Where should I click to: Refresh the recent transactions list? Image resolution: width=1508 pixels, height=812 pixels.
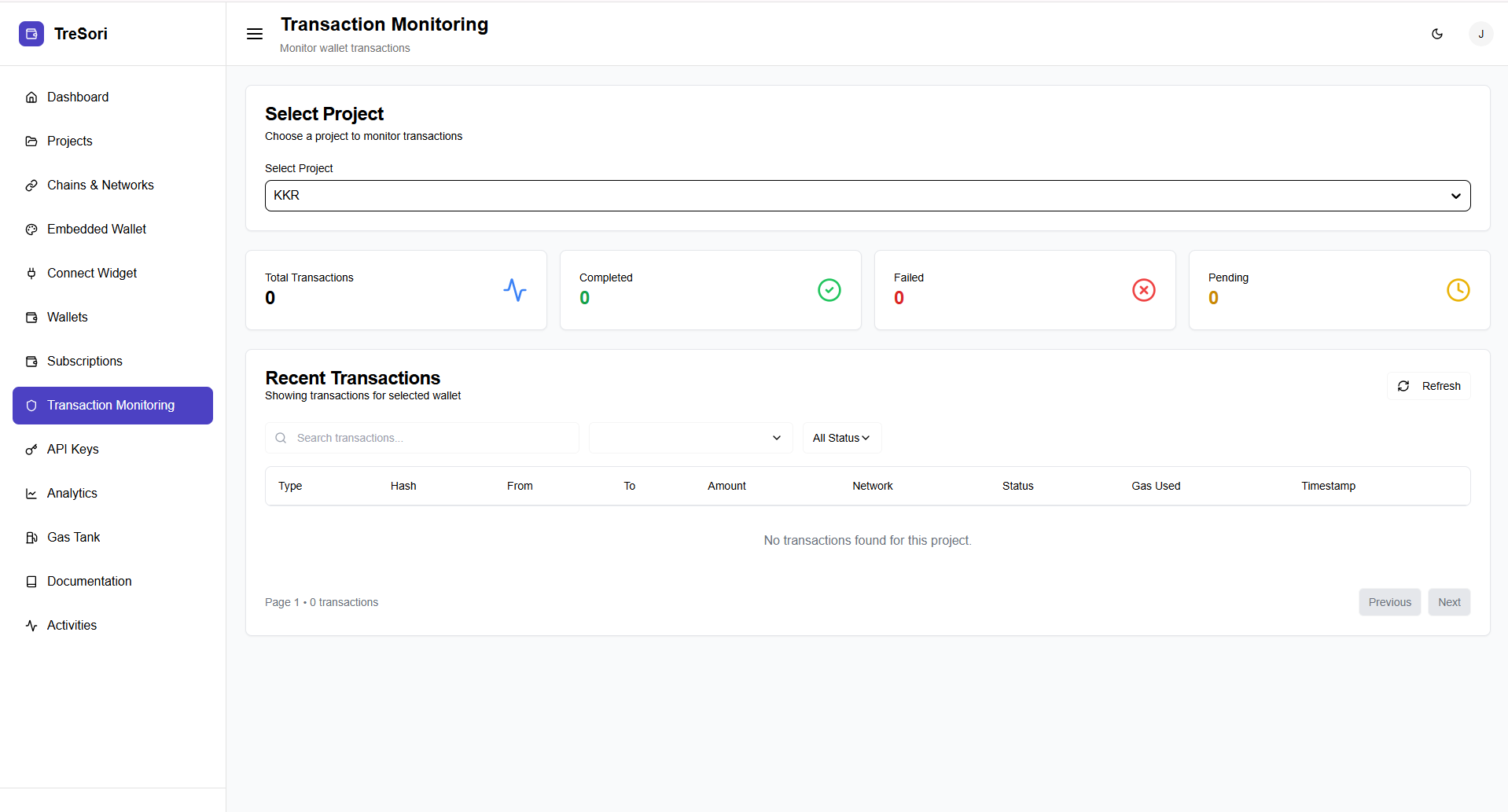[1429, 386]
